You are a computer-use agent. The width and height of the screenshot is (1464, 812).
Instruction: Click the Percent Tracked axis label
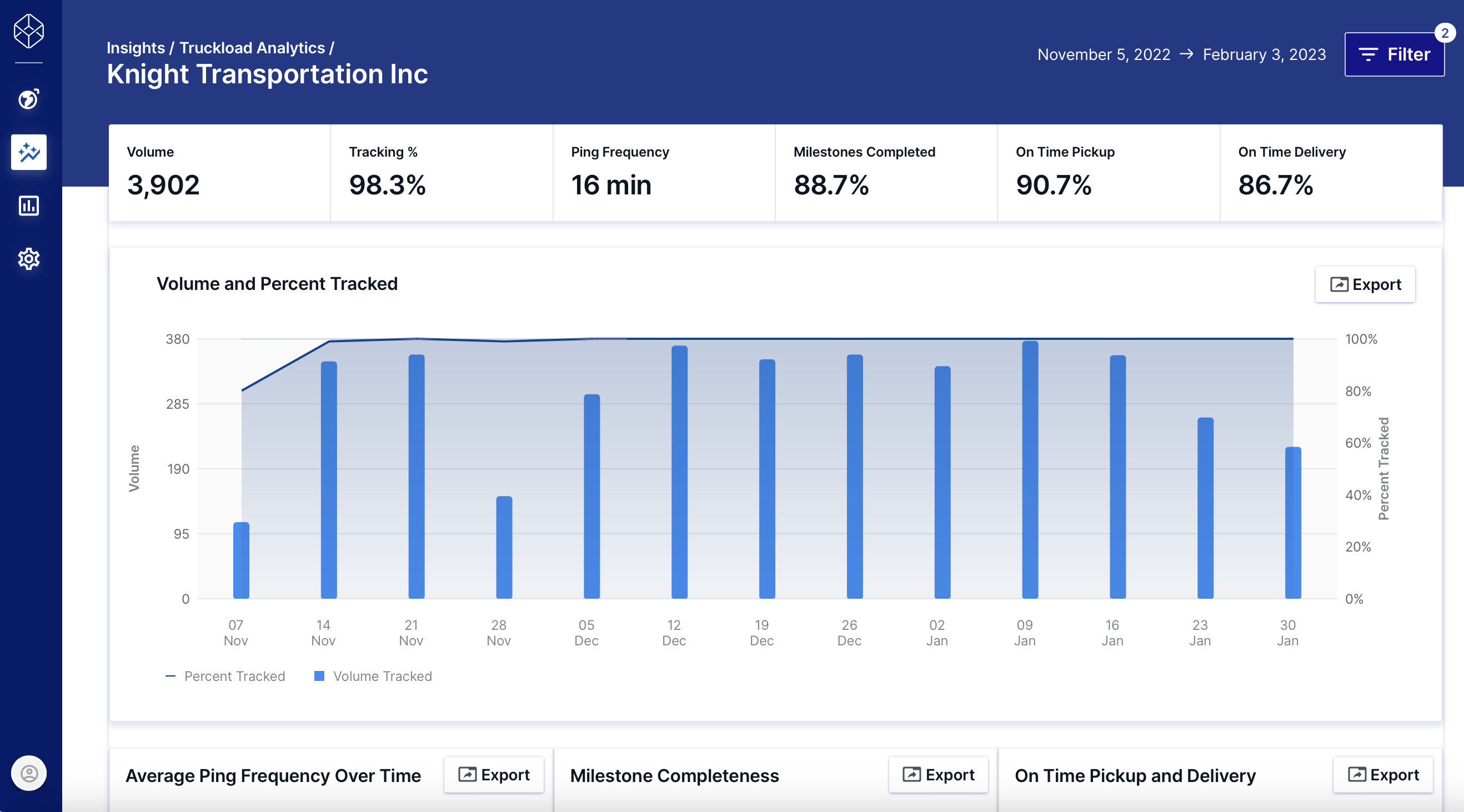tap(1383, 469)
